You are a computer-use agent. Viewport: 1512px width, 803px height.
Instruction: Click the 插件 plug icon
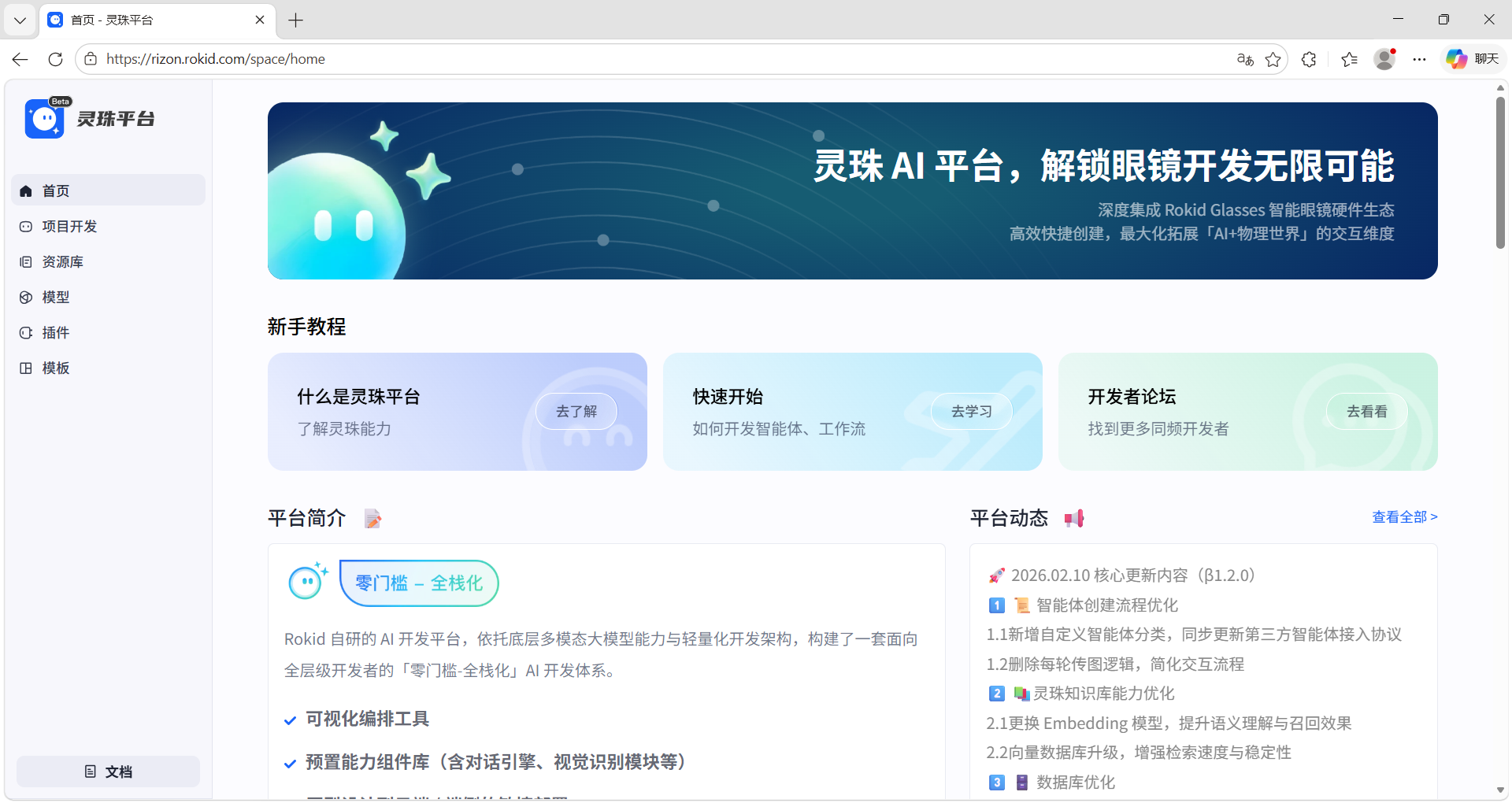point(26,332)
